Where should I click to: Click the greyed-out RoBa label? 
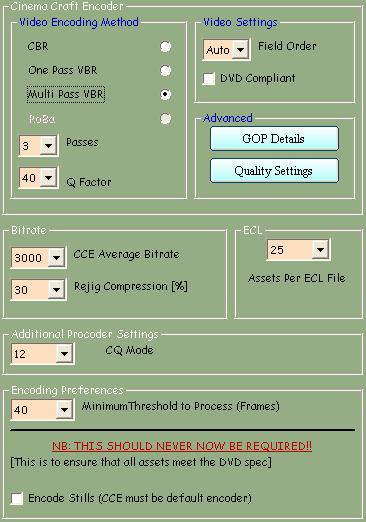click(x=42, y=119)
